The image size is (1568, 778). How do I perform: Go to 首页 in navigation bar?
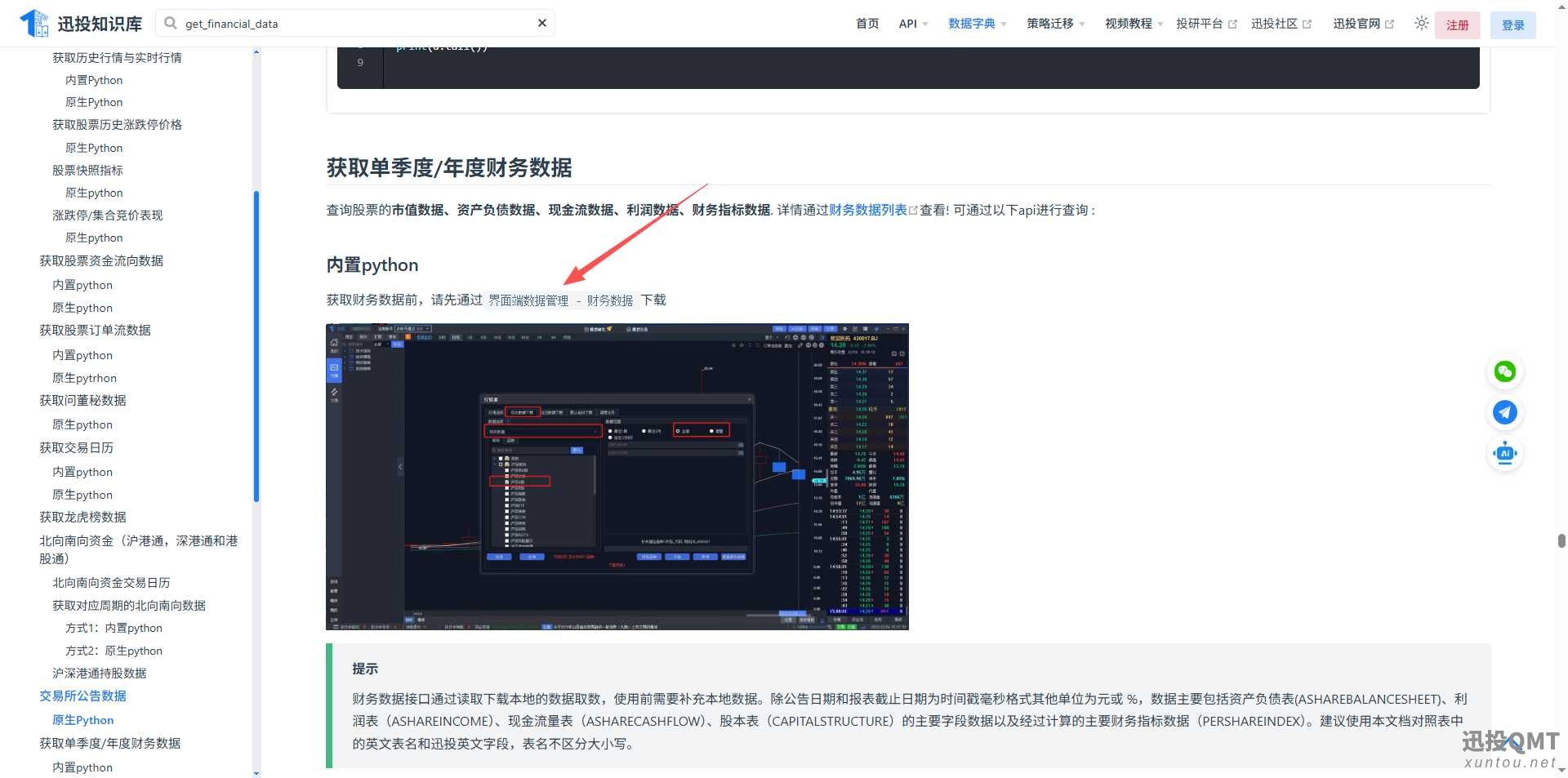867,24
